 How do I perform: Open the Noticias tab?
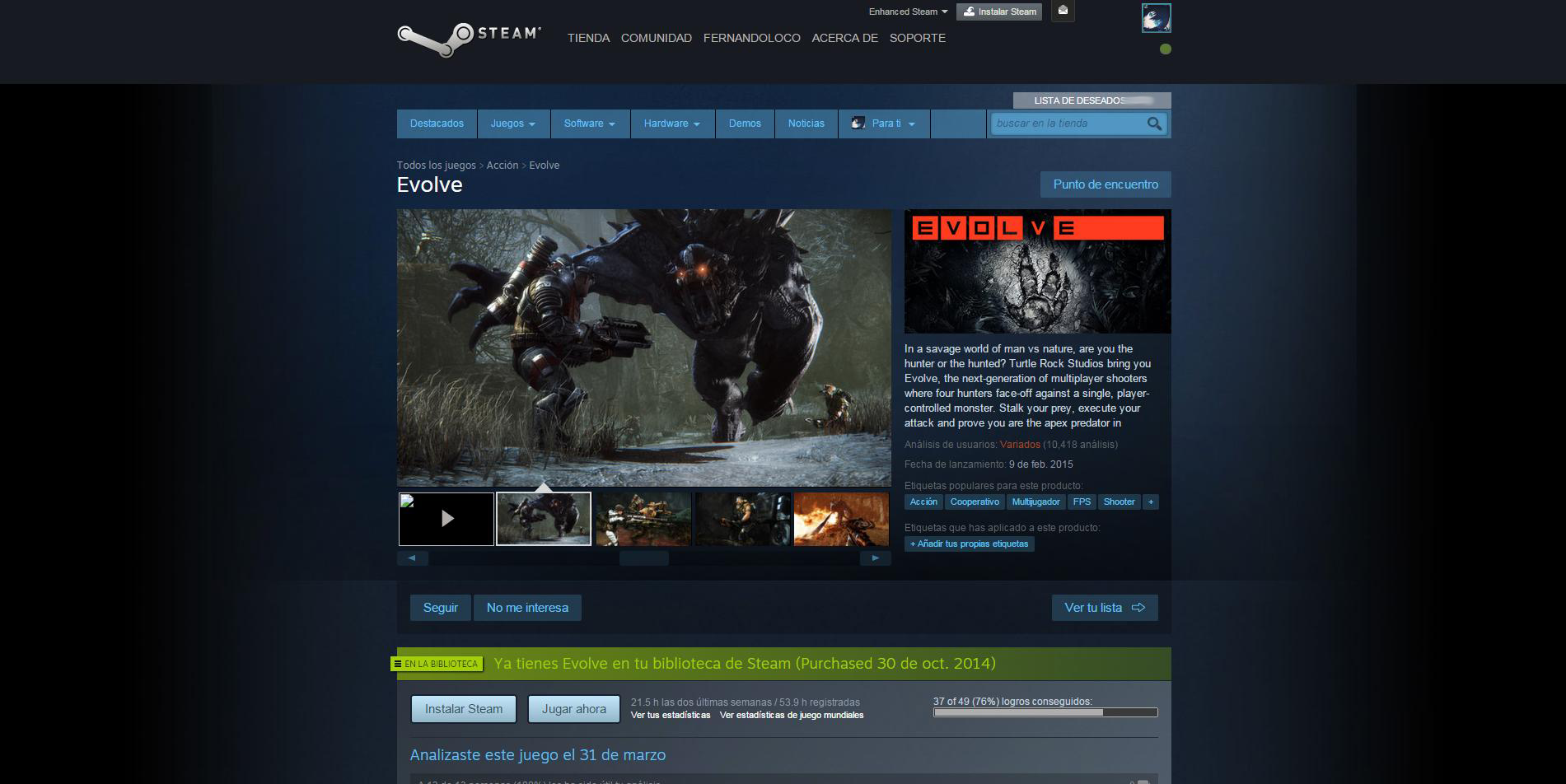point(806,124)
